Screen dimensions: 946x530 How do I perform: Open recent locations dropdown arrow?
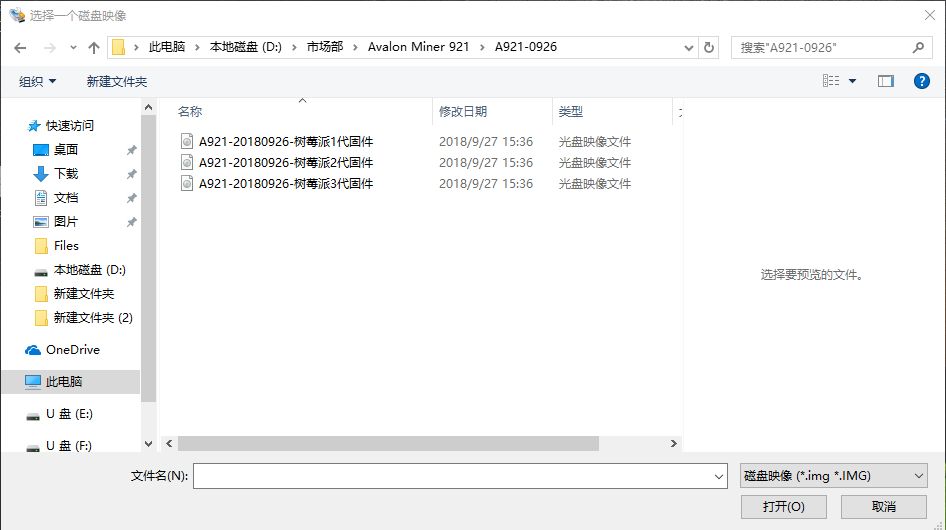[73, 48]
